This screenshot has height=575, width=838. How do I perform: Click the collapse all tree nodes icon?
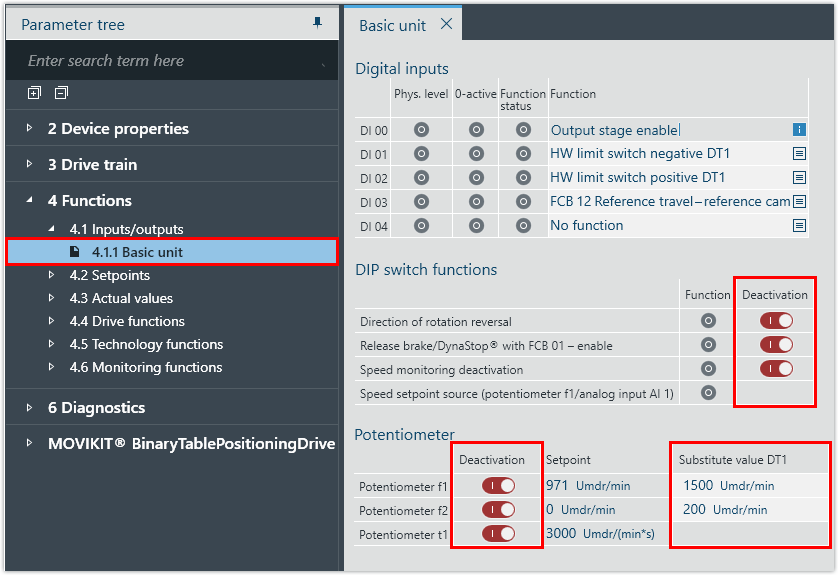pos(61,93)
